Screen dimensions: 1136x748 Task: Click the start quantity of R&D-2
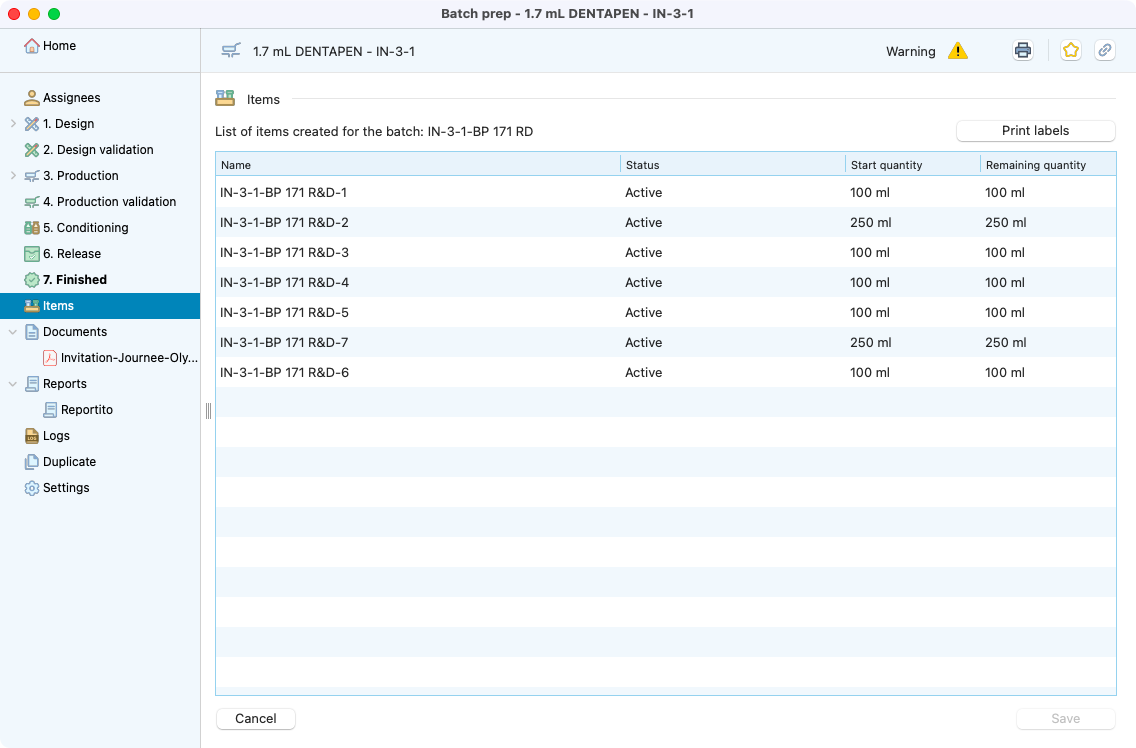pos(870,223)
